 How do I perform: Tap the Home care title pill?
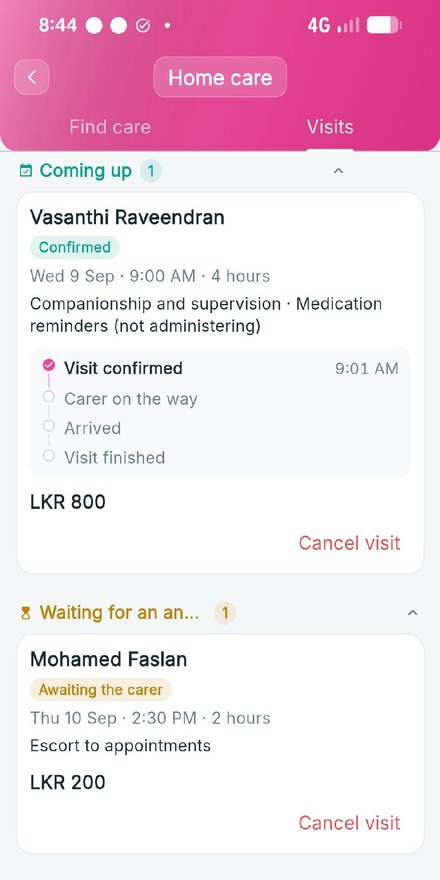[x=220, y=77]
